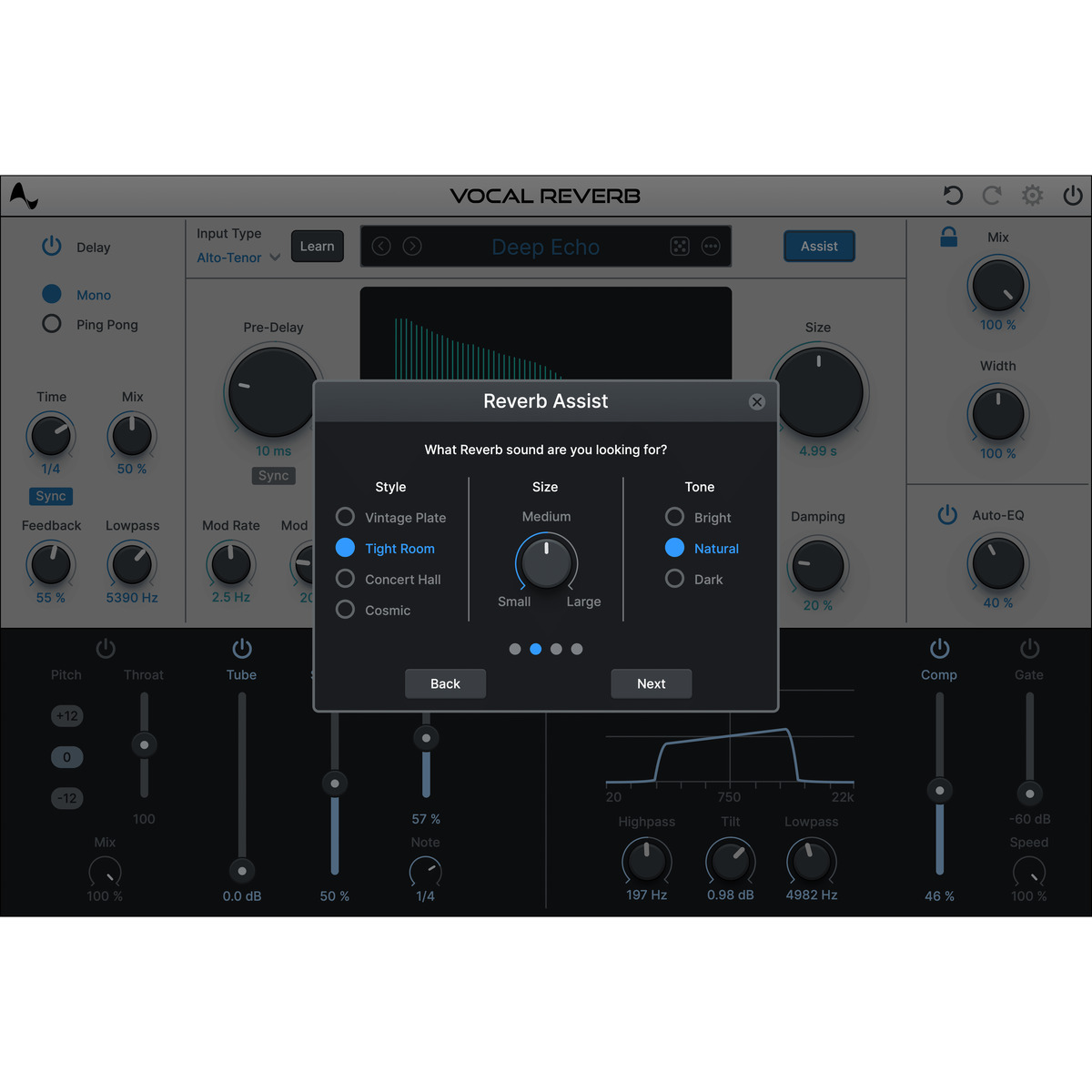Click the -12 pitch button

point(67,798)
